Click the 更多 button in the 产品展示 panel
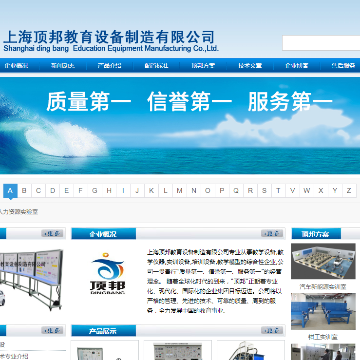 click(x=272, y=331)
